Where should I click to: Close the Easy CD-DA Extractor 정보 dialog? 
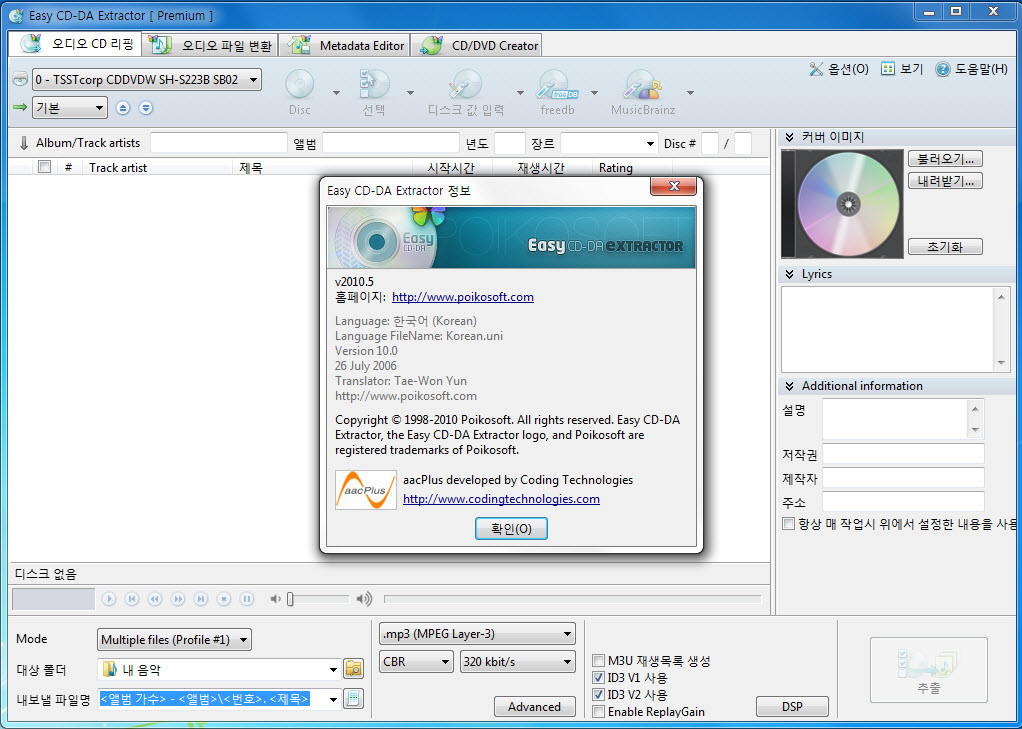click(674, 186)
